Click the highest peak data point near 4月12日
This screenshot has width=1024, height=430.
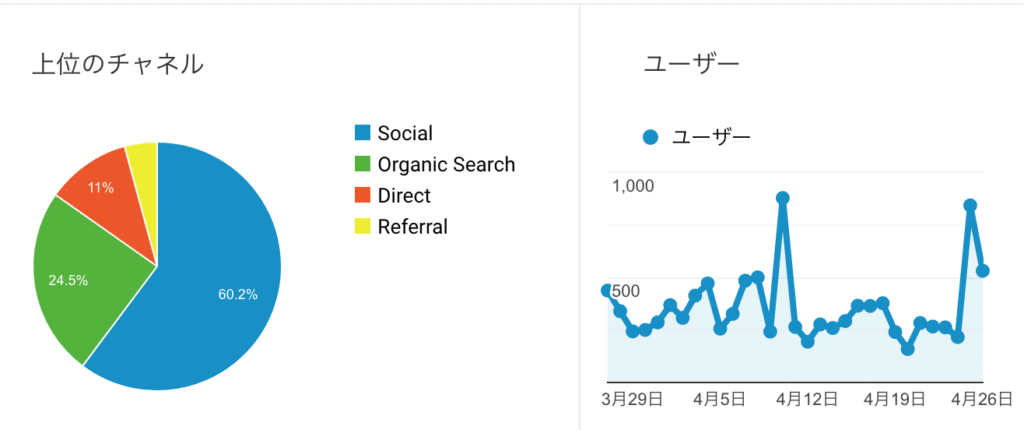782,198
